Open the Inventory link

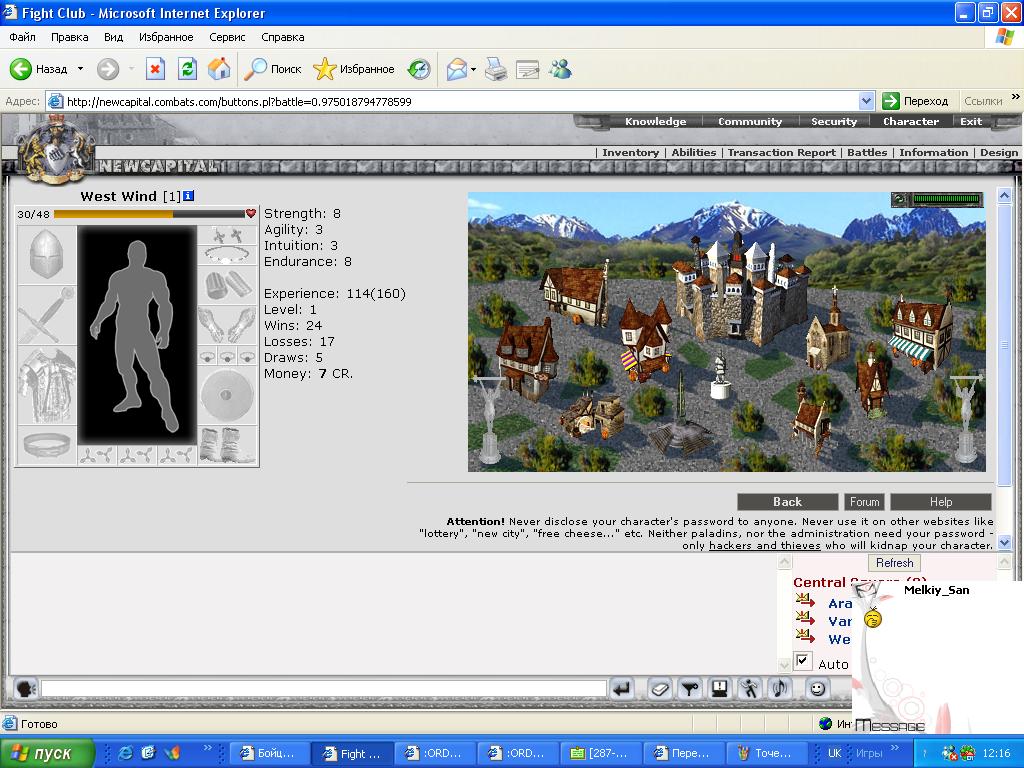coord(630,153)
